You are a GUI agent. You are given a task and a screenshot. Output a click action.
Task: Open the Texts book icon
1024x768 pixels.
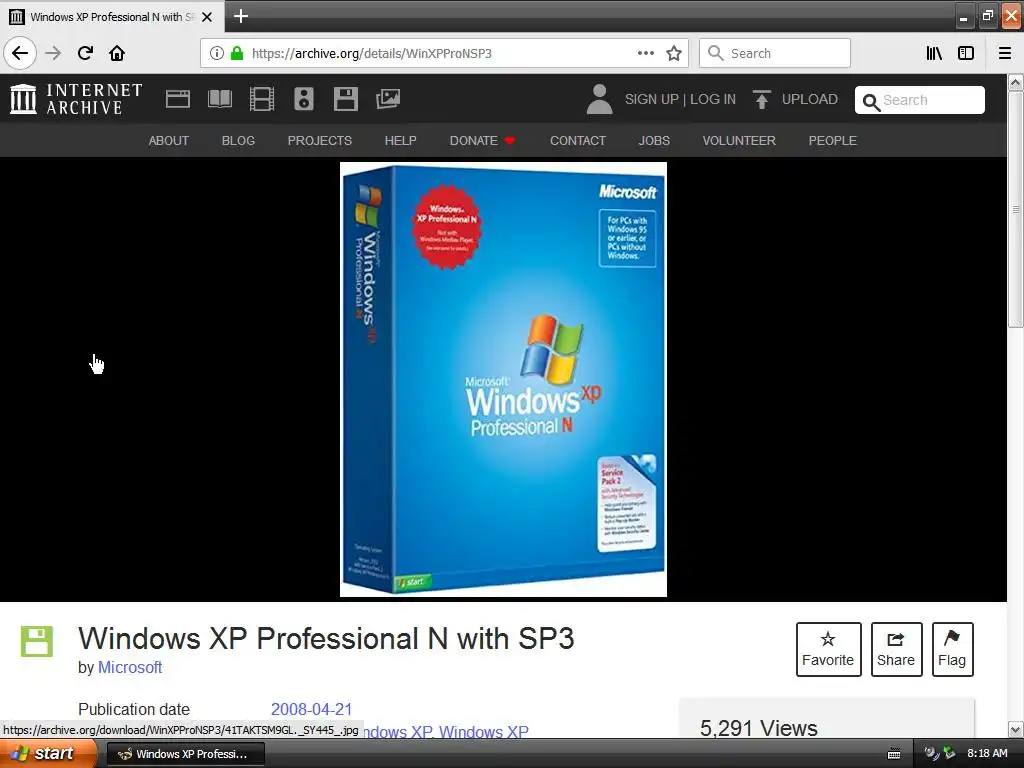(219, 99)
